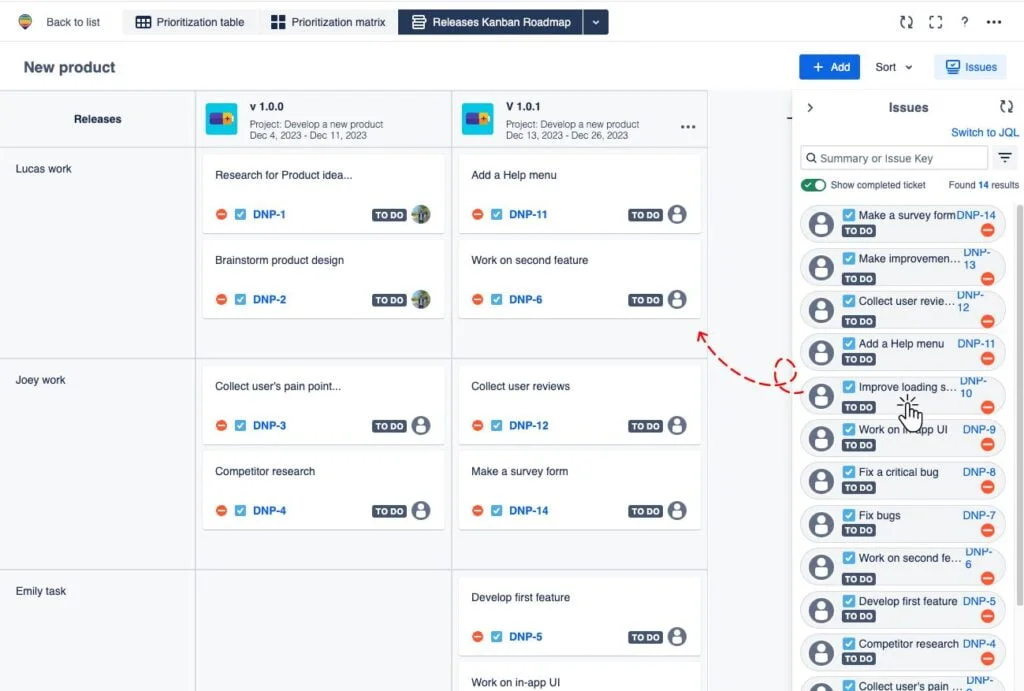The width and height of the screenshot is (1024, 691).
Task: Click unassigned avatar on DNP-3 card
Action: [x=421, y=425]
